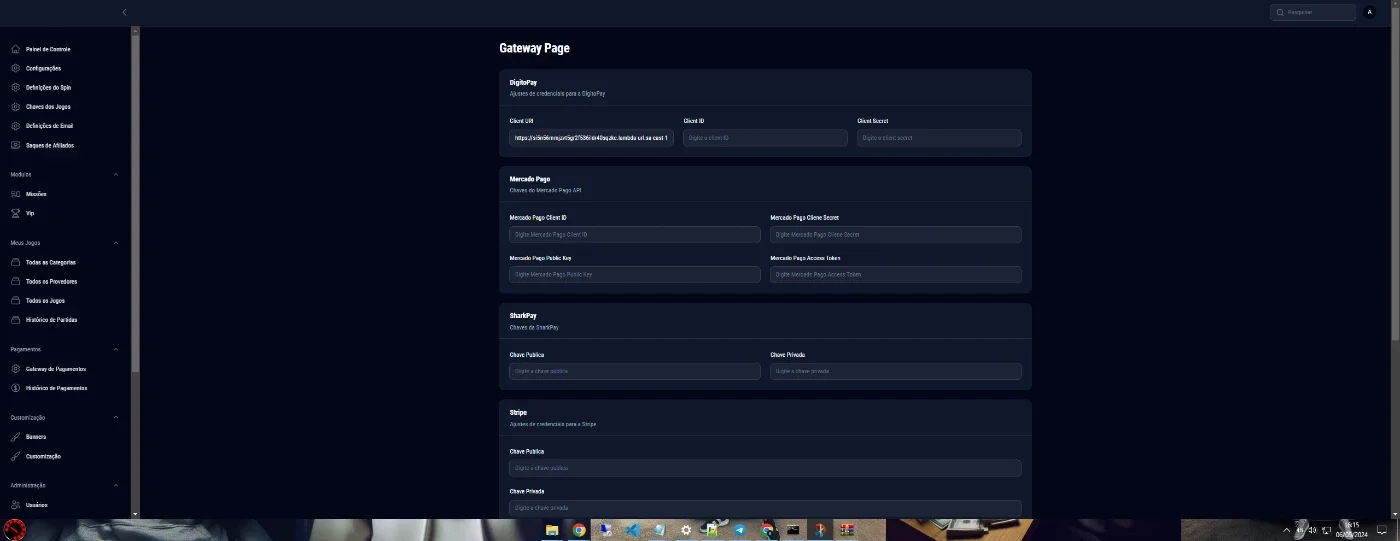Collapse sidebar with the back chevron
The width and height of the screenshot is (1400, 541).
click(x=124, y=12)
